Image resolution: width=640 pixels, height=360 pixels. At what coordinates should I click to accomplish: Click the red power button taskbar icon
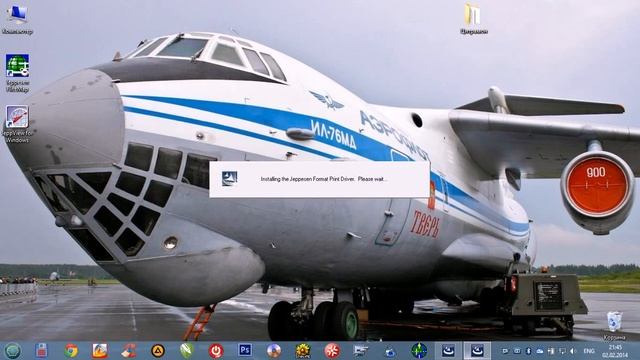click(x=216, y=351)
